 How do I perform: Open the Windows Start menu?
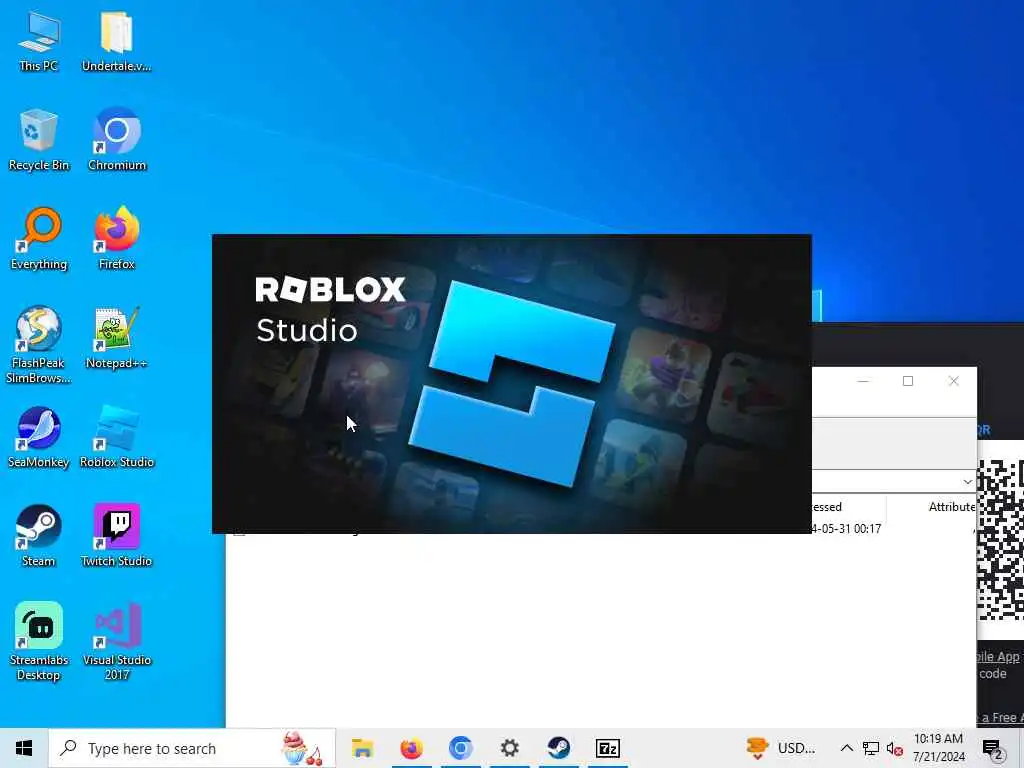[x=24, y=748]
